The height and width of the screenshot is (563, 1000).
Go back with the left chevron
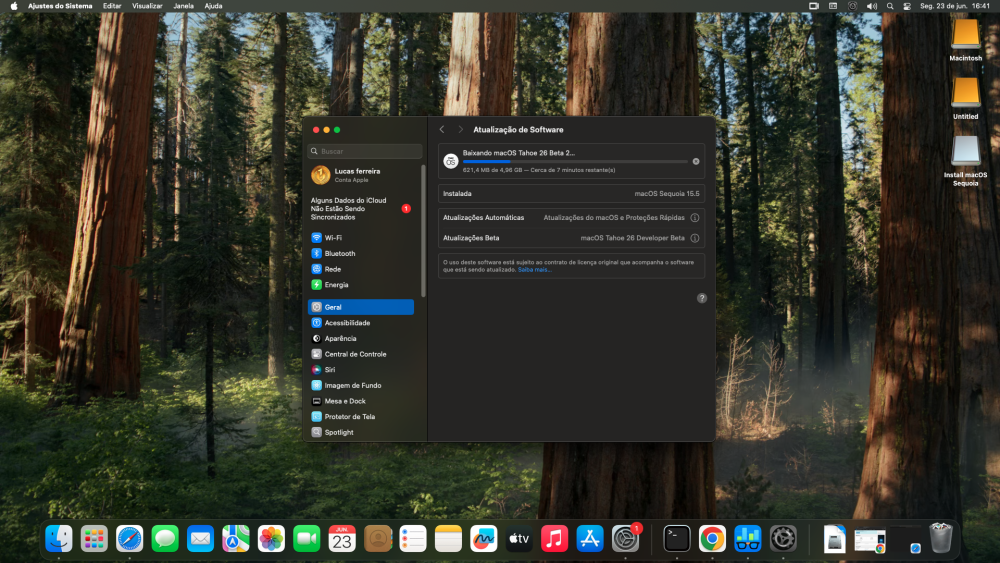[442, 129]
